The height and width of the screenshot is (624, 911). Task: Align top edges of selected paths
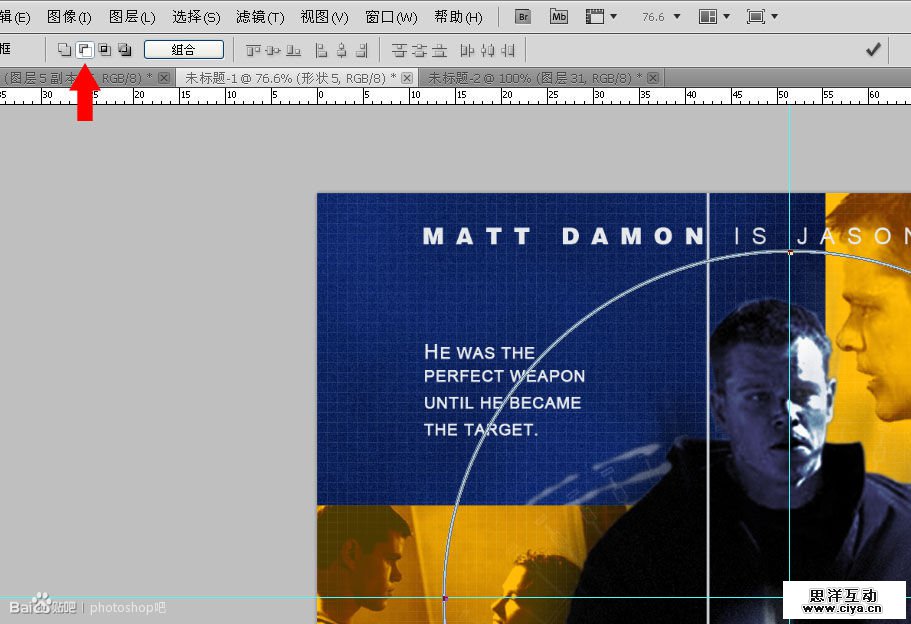[253, 50]
